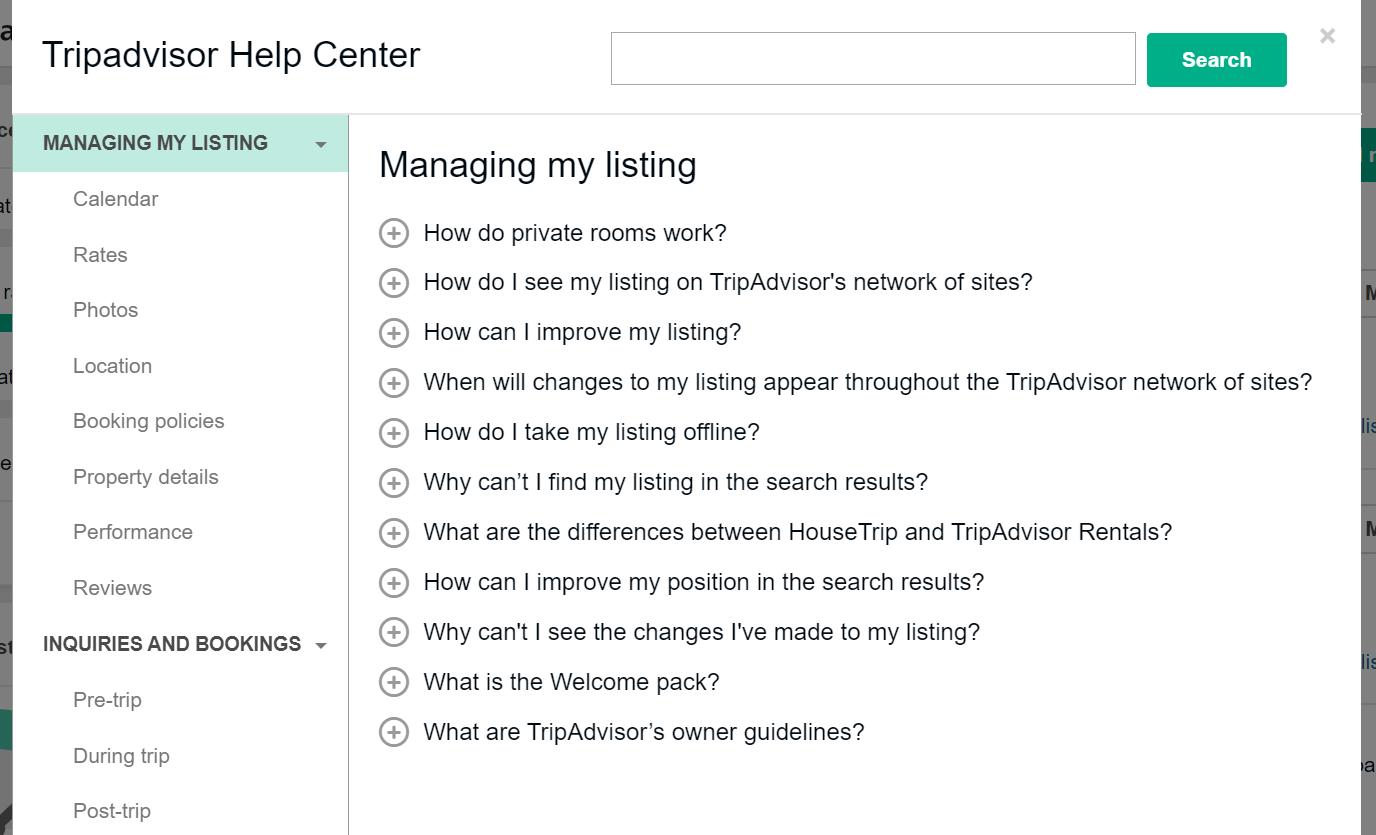Screen dimensions: 1376x835
Task: Open Calendar in the sidebar
Action: [x=116, y=199]
